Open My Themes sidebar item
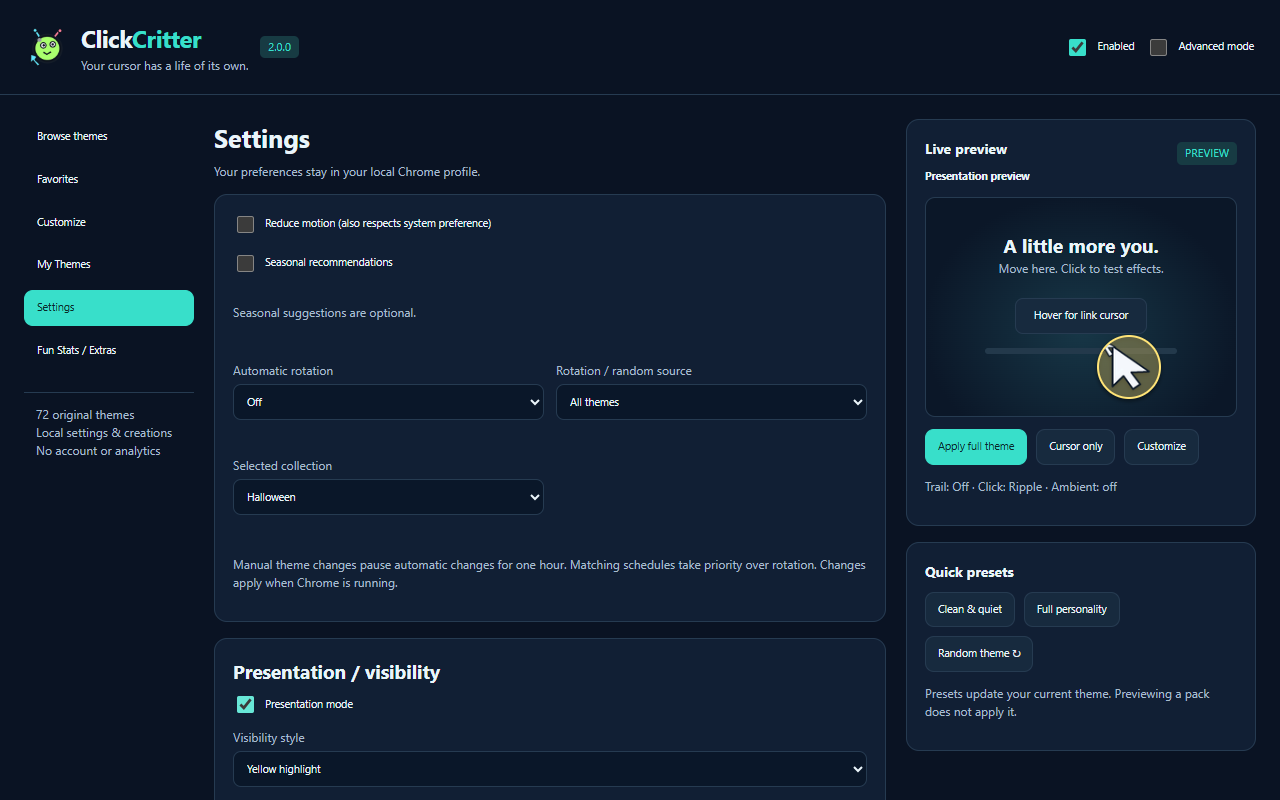The image size is (1280, 800). coord(109,264)
